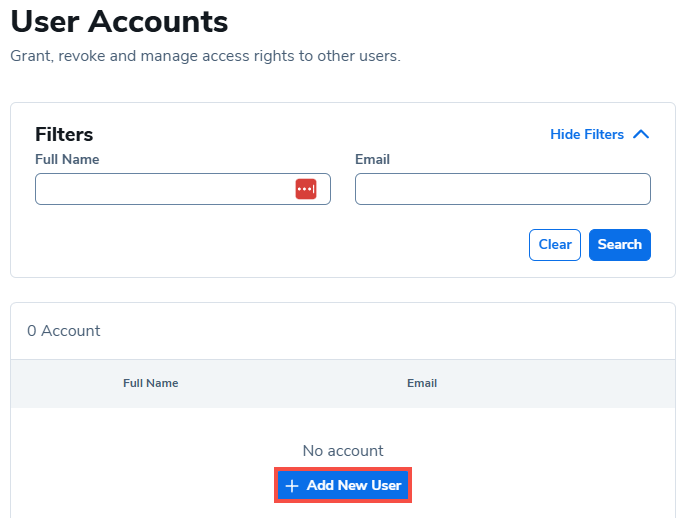686x518 pixels.
Task: Click the access rights description text
Action: point(205,56)
